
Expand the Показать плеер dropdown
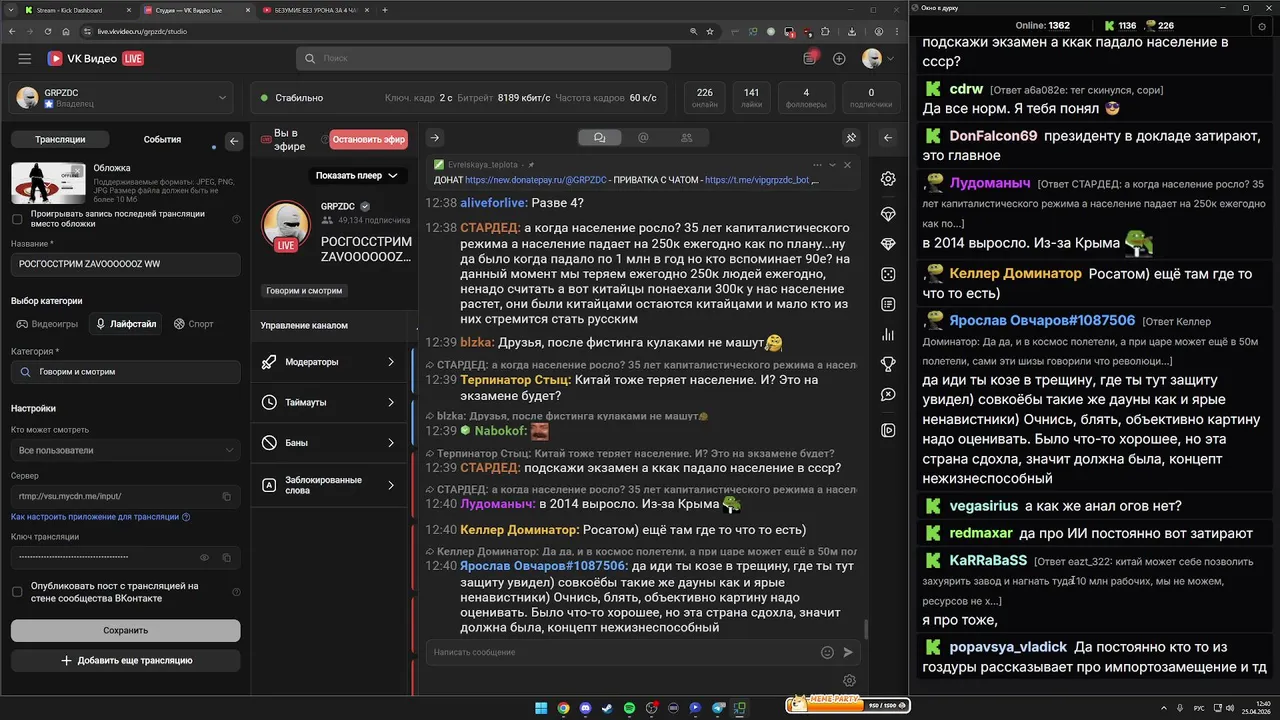click(357, 175)
